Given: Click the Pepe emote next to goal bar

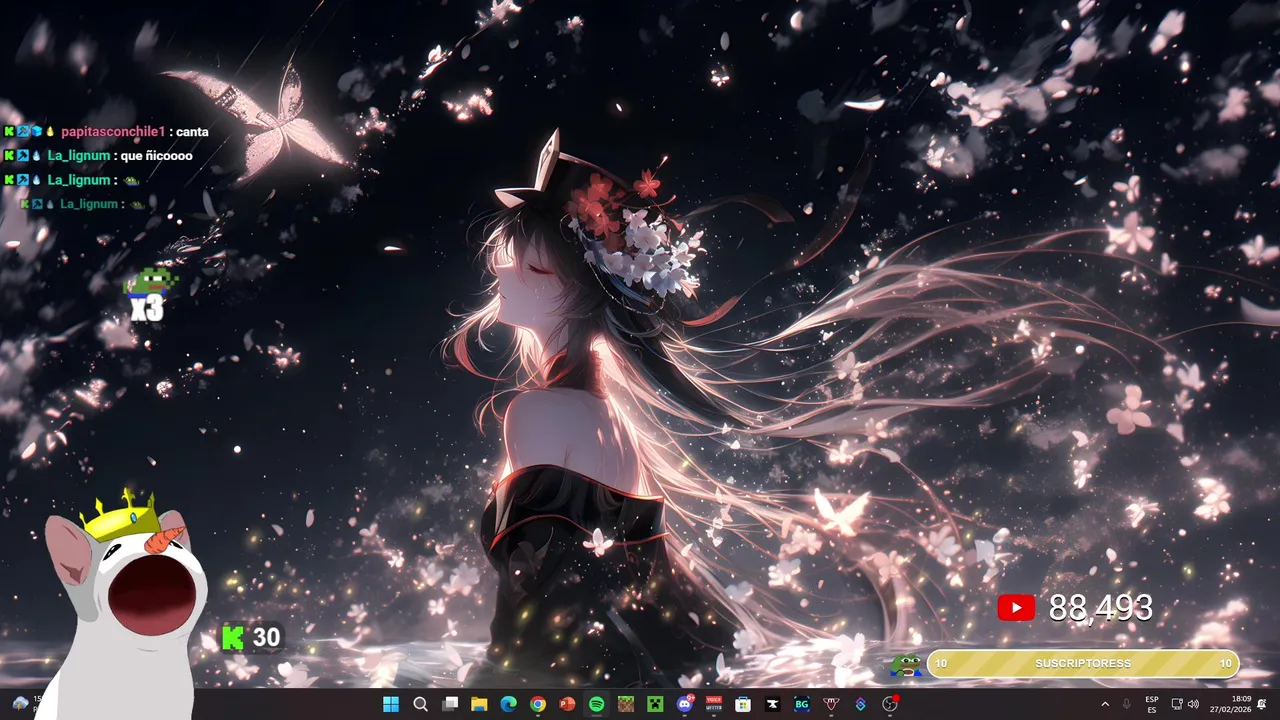Looking at the screenshot, I should click(906, 664).
